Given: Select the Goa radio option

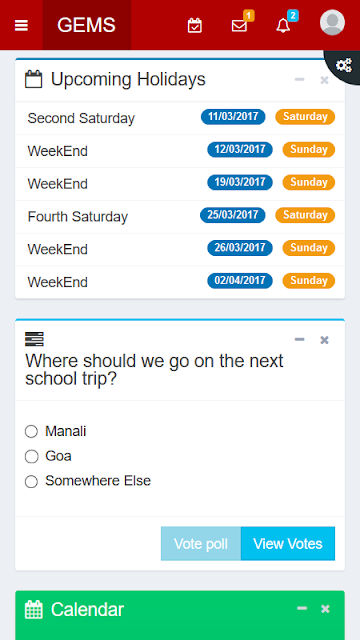Looking at the screenshot, I should coord(31,456).
